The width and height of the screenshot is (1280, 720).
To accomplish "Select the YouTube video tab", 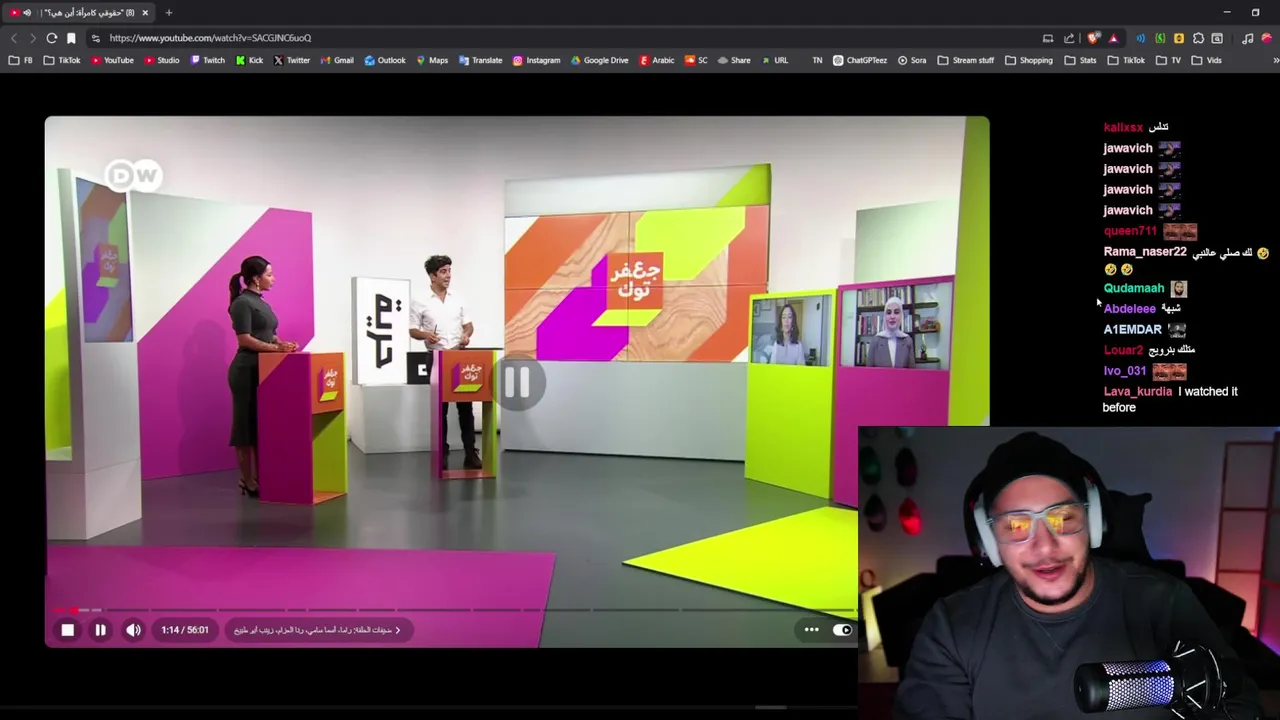I will [79, 13].
